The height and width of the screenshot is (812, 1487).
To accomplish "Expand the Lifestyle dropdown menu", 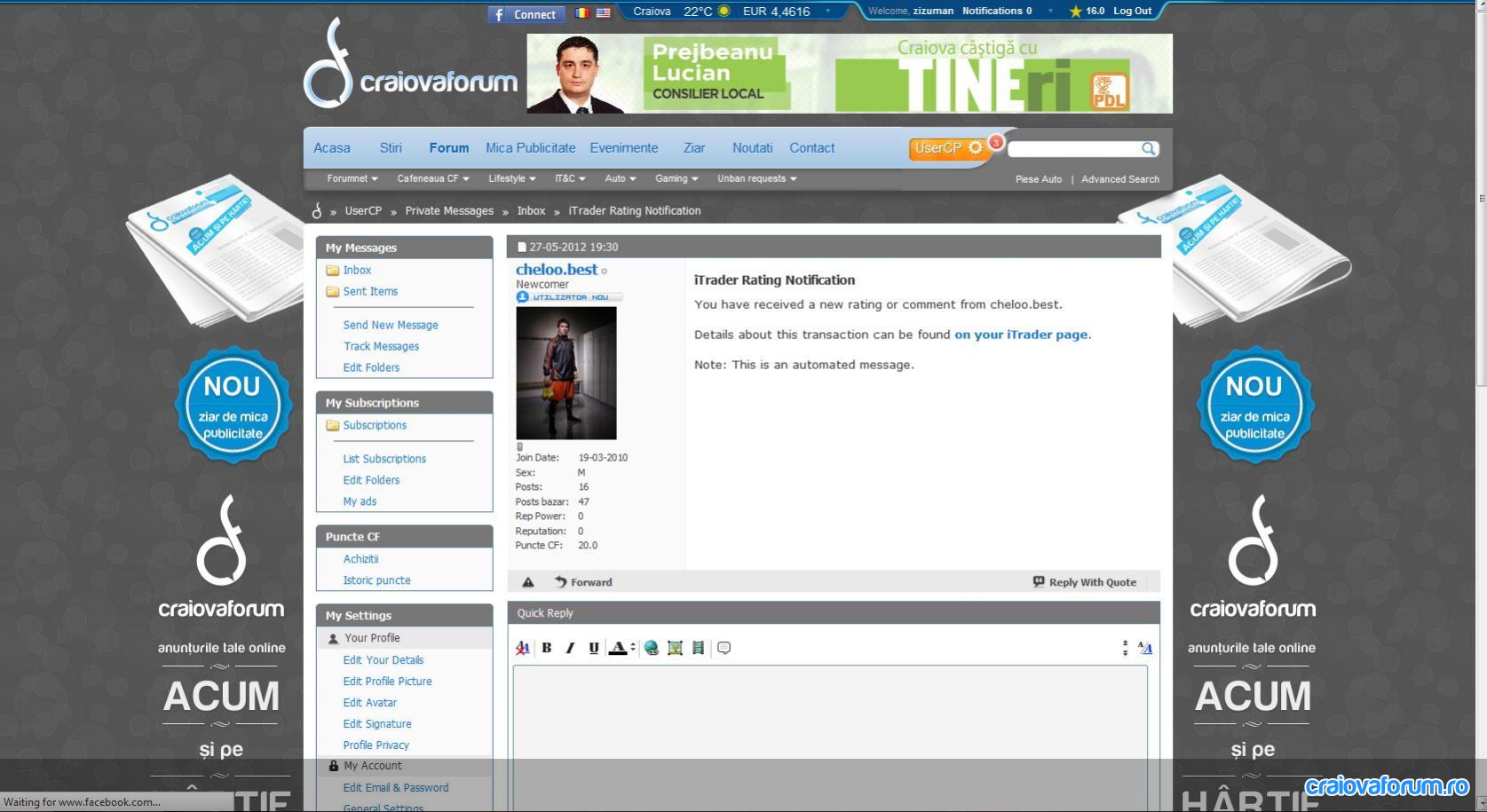I will pyautogui.click(x=512, y=178).
